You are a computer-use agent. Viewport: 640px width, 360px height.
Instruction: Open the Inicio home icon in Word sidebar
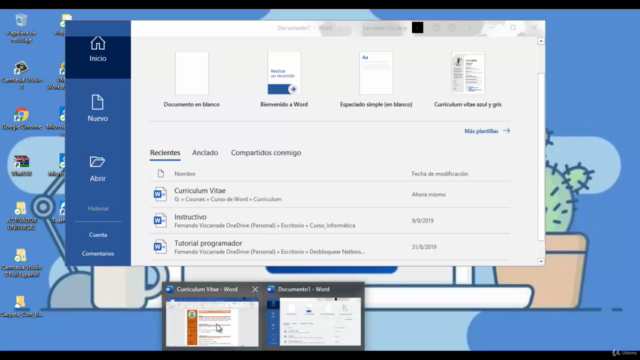tap(98, 43)
